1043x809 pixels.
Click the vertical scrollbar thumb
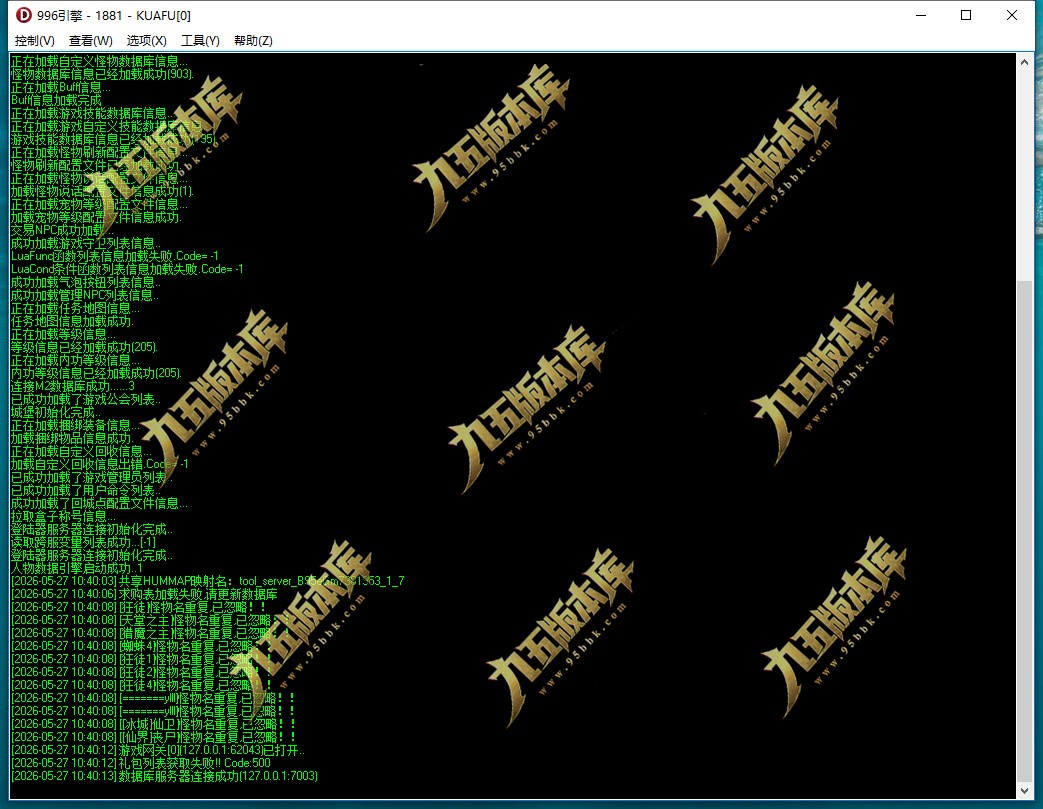click(1024, 531)
